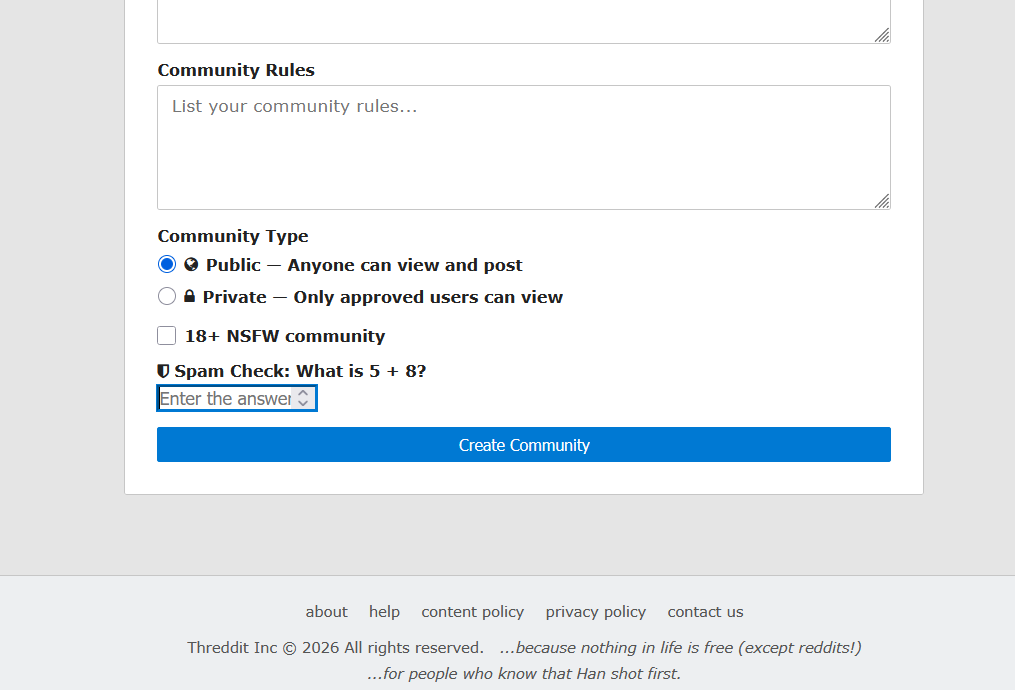This screenshot has width=1015, height=690.
Task: Go to the help footer link
Action: [384, 612]
